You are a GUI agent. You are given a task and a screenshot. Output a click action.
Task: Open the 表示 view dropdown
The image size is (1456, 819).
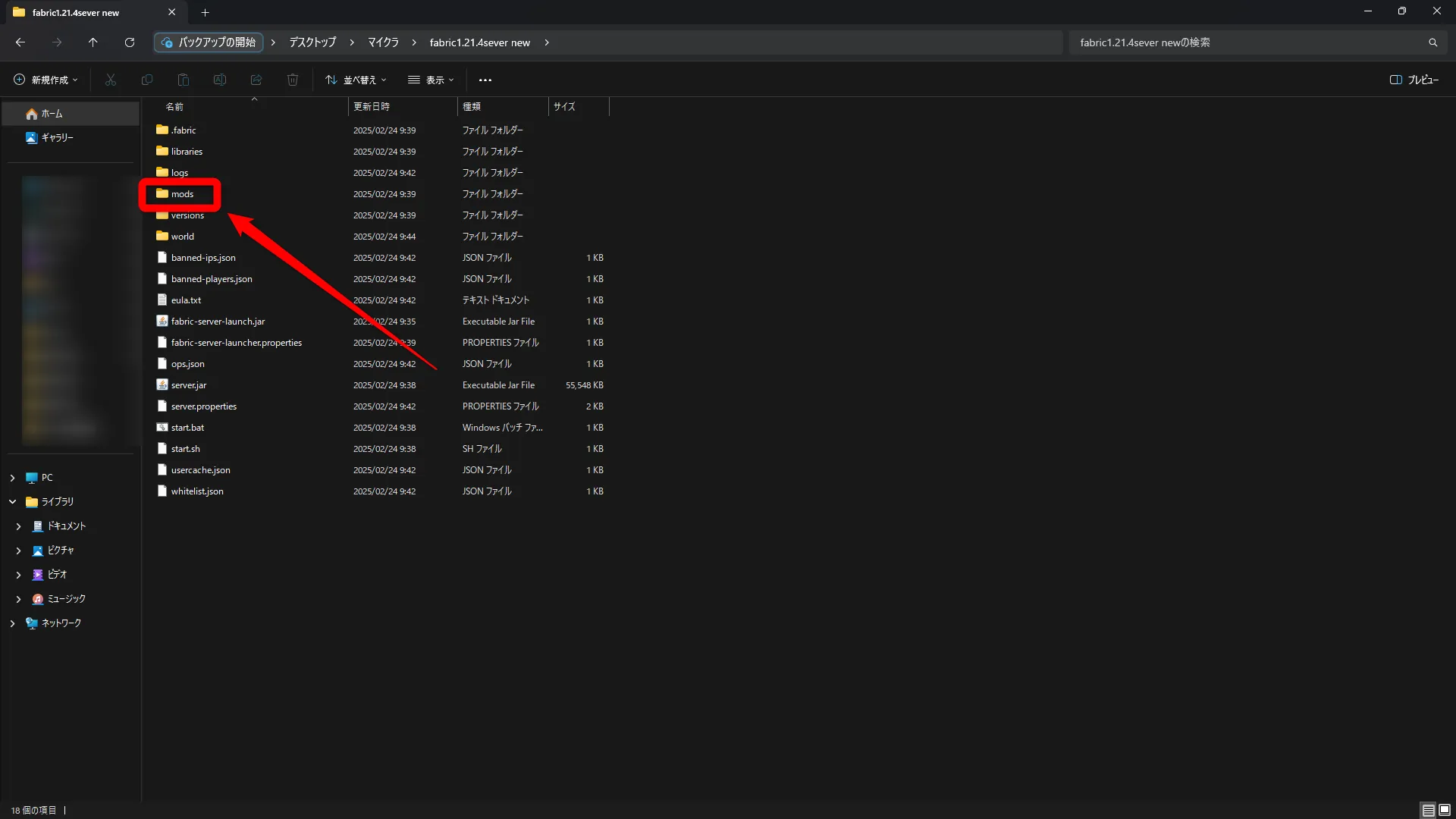click(x=431, y=80)
